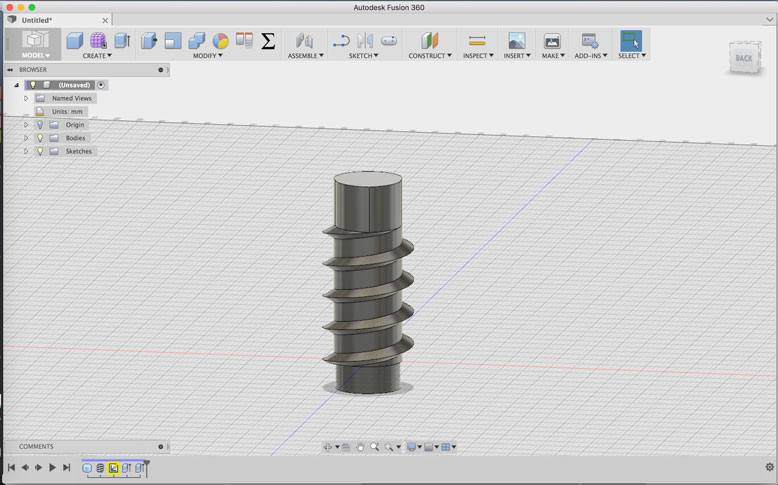Open the Create Form purple mesh tool
The height and width of the screenshot is (485, 778).
click(x=98, y=41)
